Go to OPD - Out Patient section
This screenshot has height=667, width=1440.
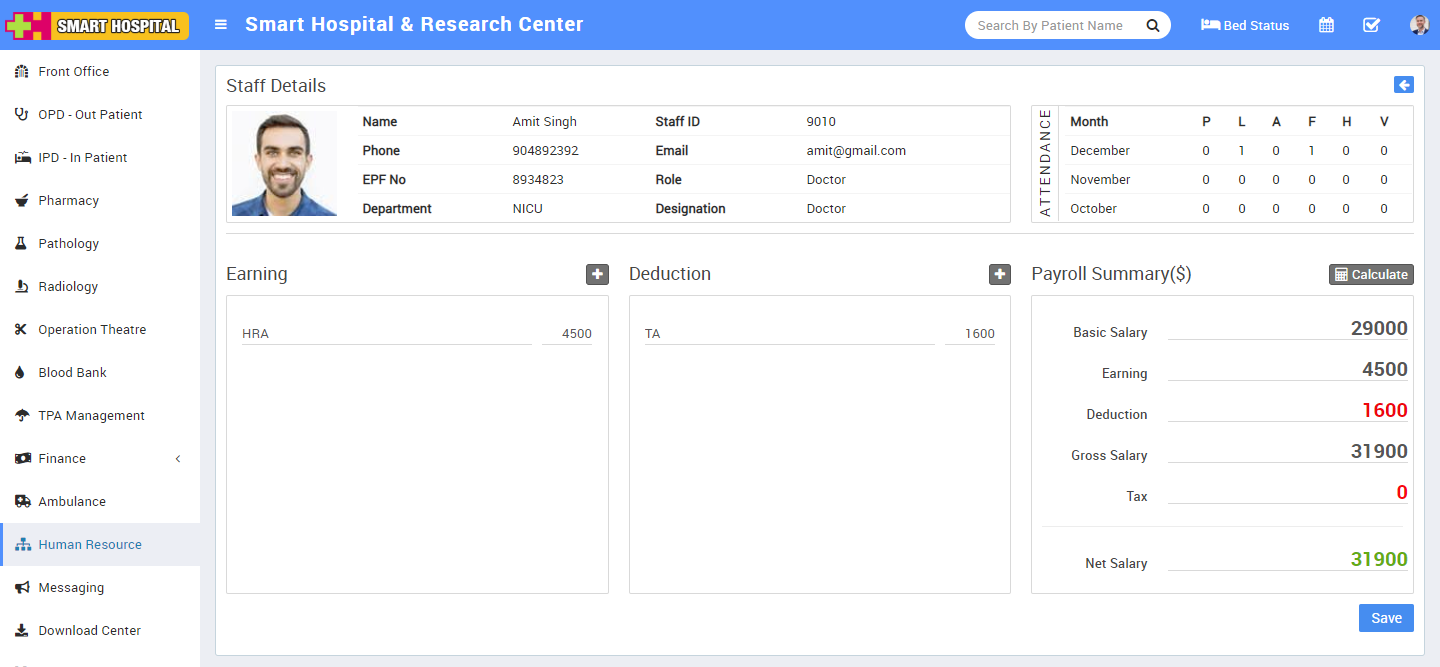[90, 114]
